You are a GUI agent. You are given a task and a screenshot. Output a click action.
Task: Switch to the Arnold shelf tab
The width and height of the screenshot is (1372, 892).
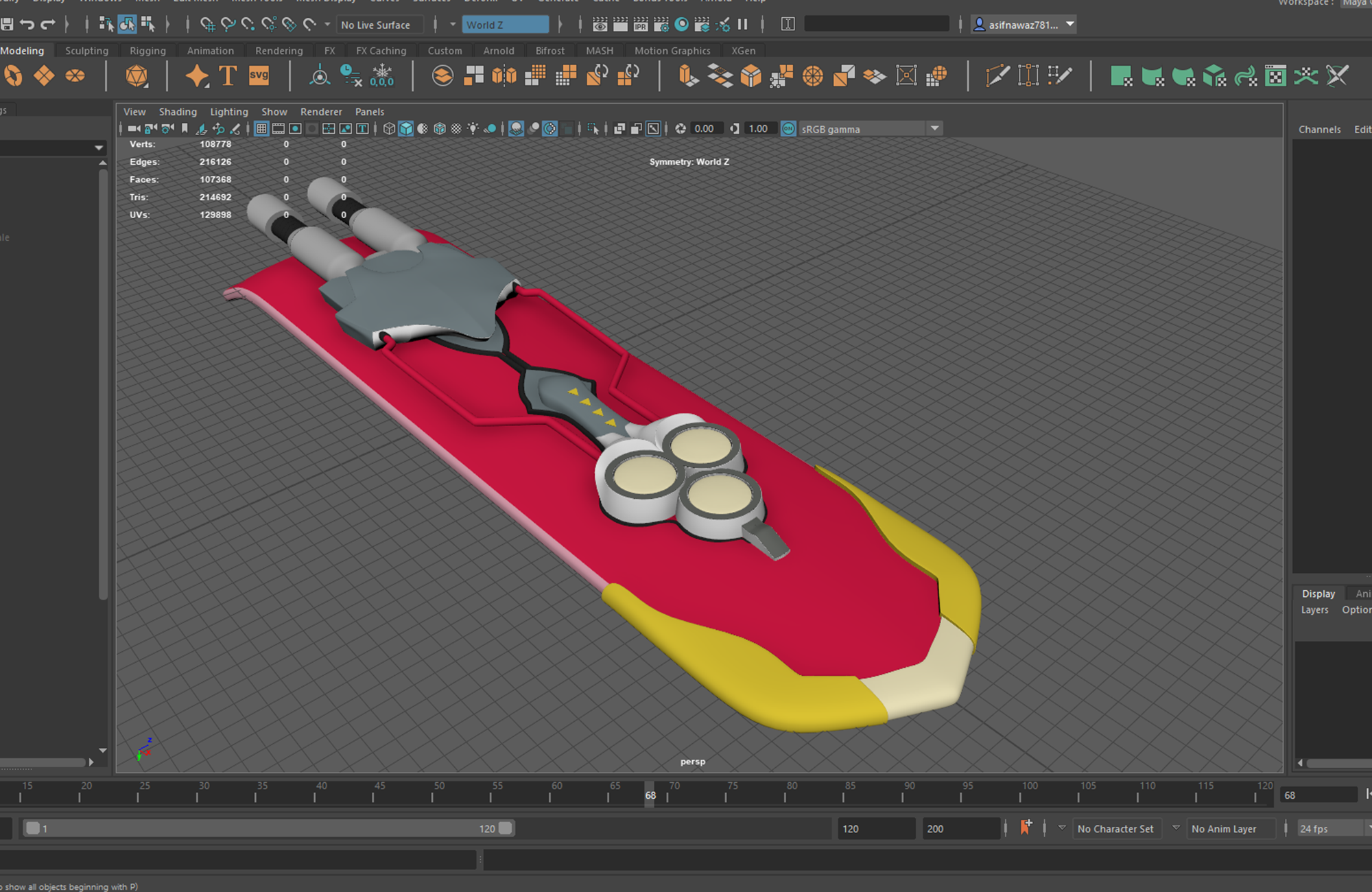(x=499, y=51)
